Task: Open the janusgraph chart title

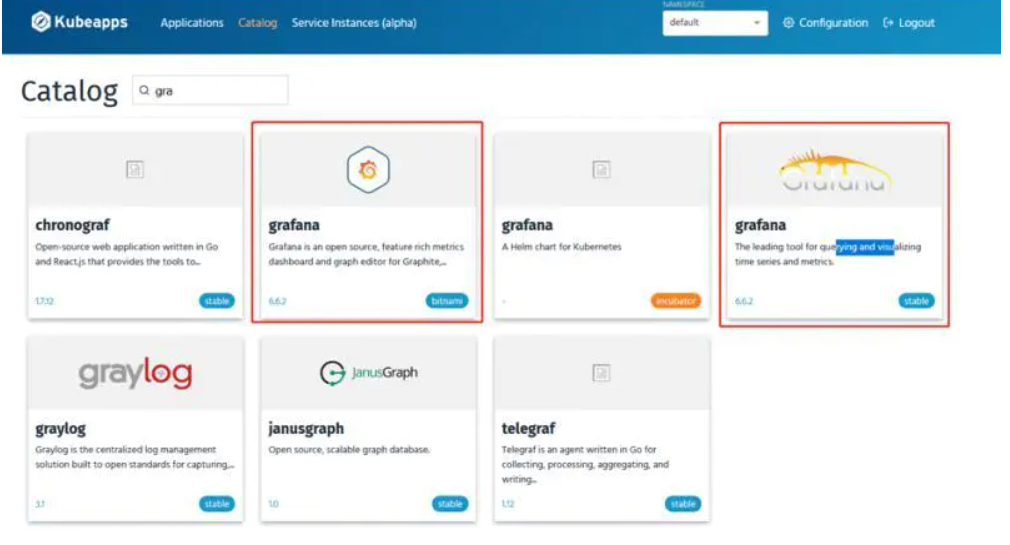Action: coord(306,428)
